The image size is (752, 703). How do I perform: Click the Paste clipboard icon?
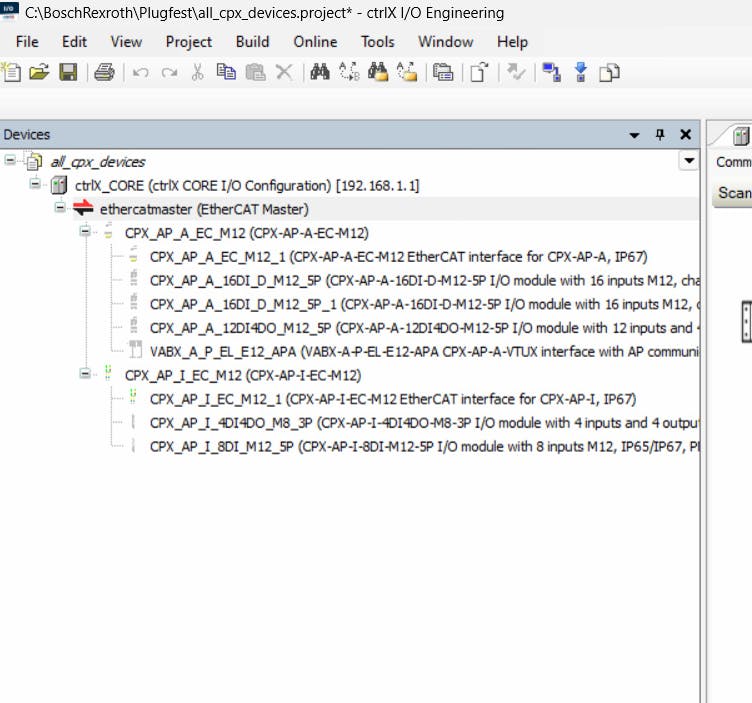point(256,72)
